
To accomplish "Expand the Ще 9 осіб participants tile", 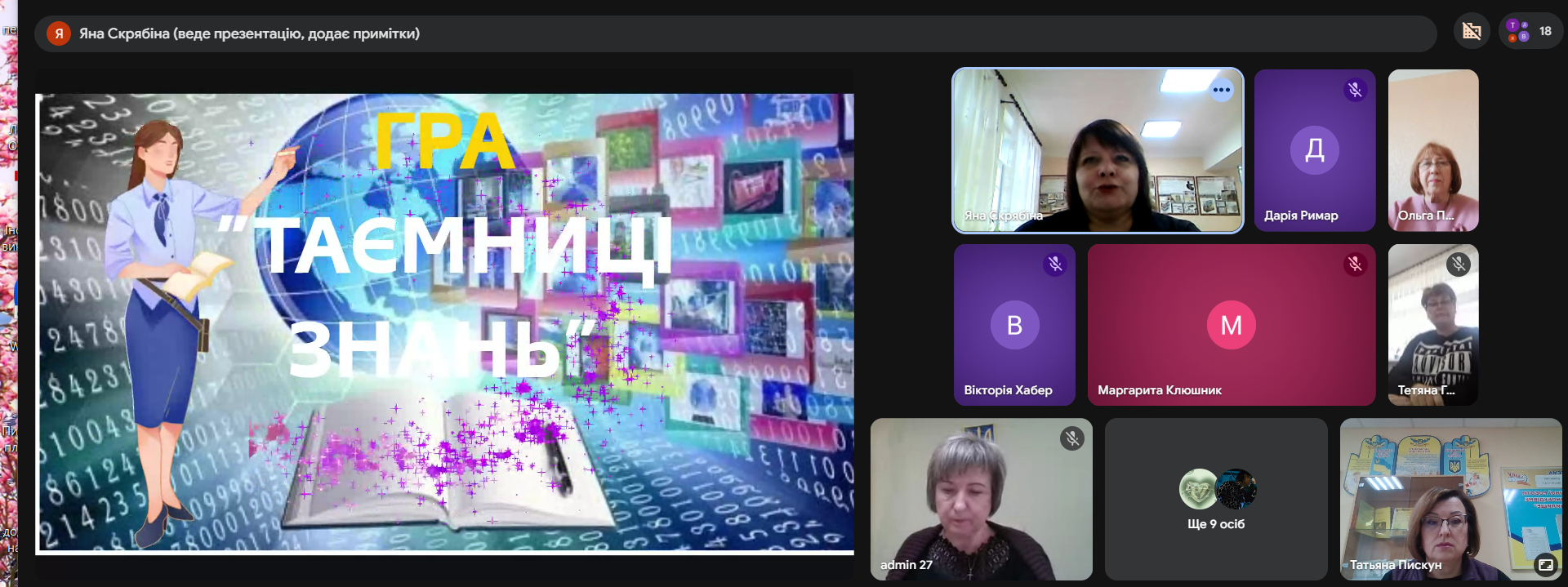I will 1215,499.
